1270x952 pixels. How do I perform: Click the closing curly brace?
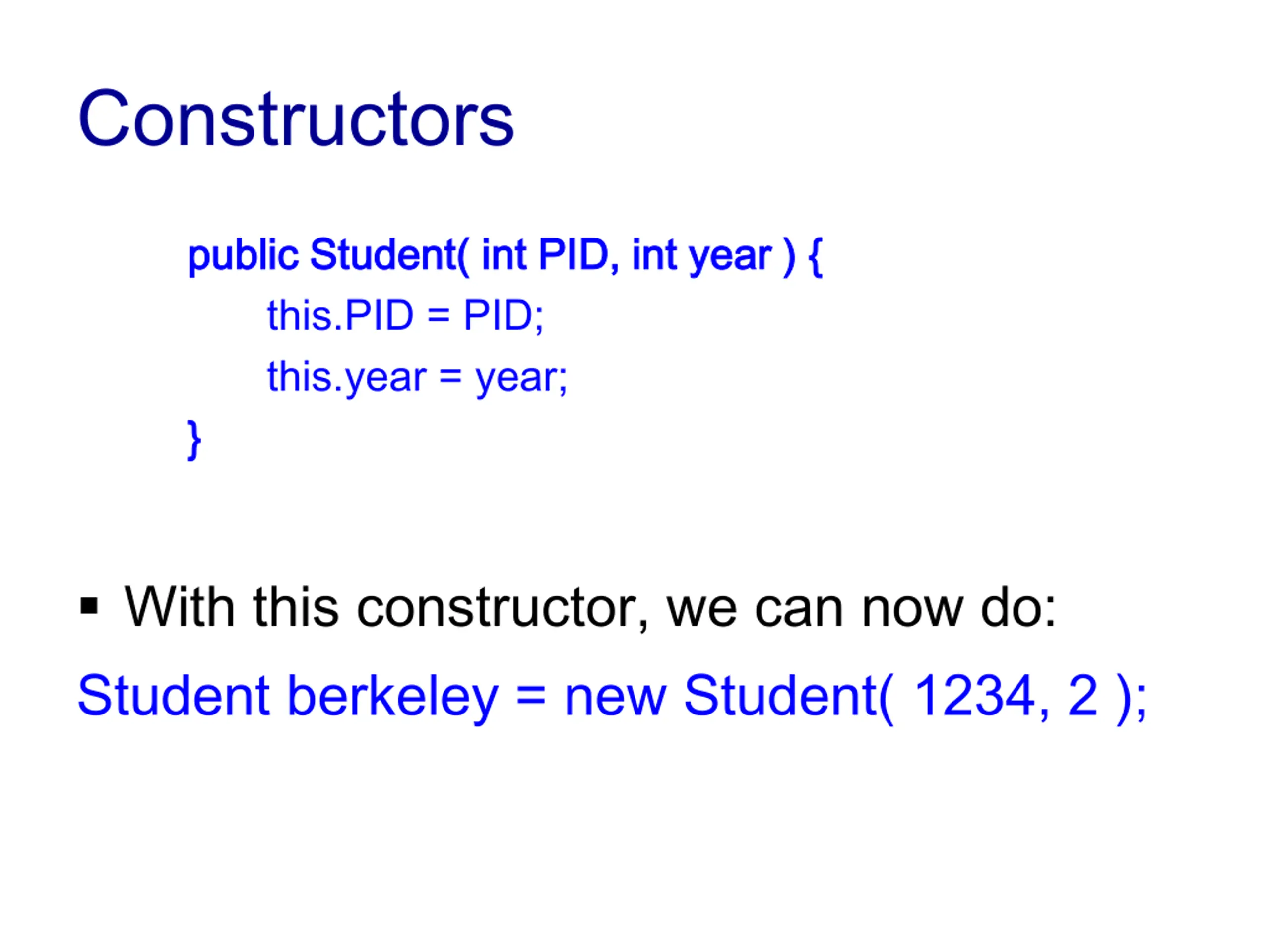(x=194, y=440)
